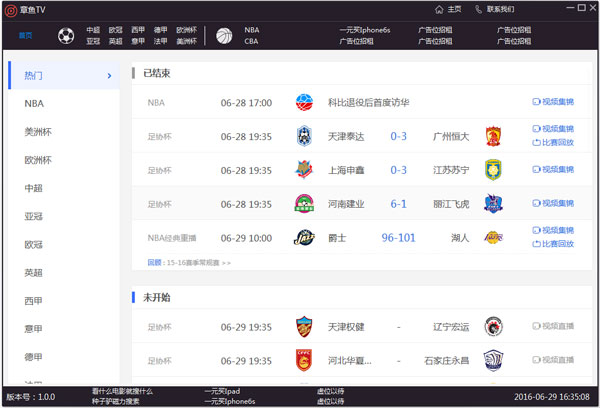Open CBA in the top navigation
Screen dimensions: 600x408
tap(251, 41)
